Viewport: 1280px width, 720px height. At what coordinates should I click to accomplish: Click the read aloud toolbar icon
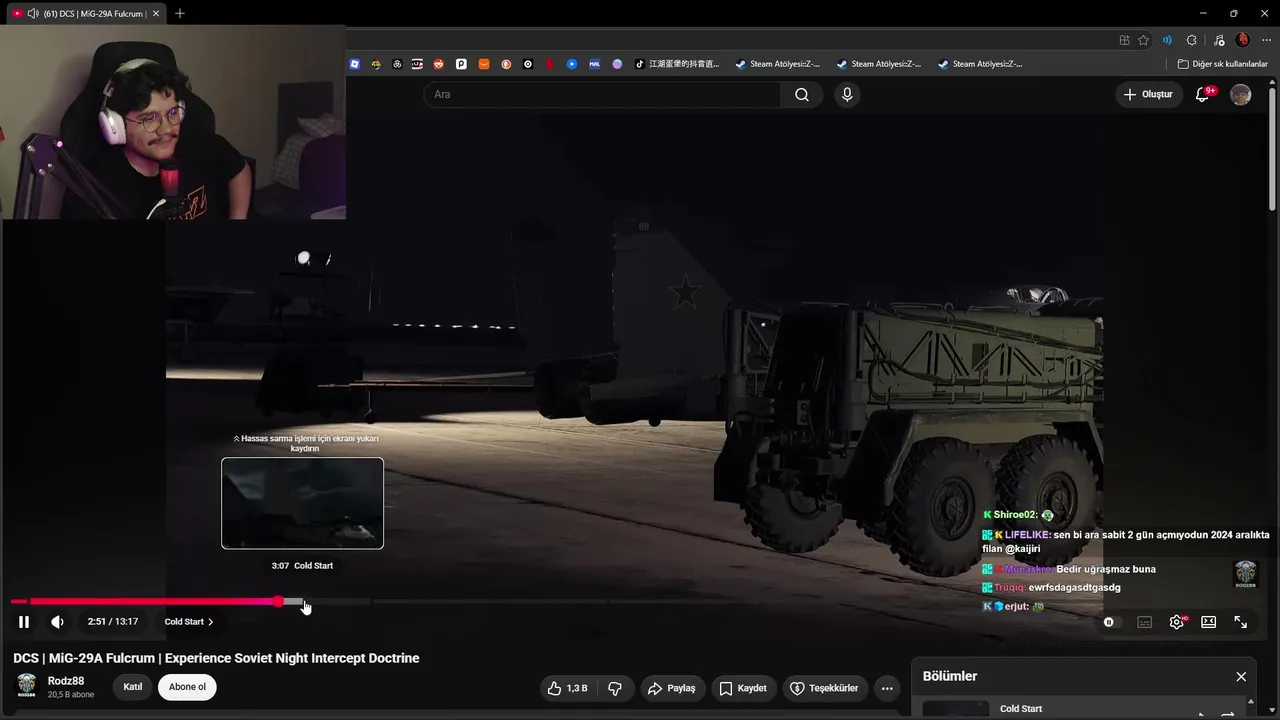tap(1167, 40)
